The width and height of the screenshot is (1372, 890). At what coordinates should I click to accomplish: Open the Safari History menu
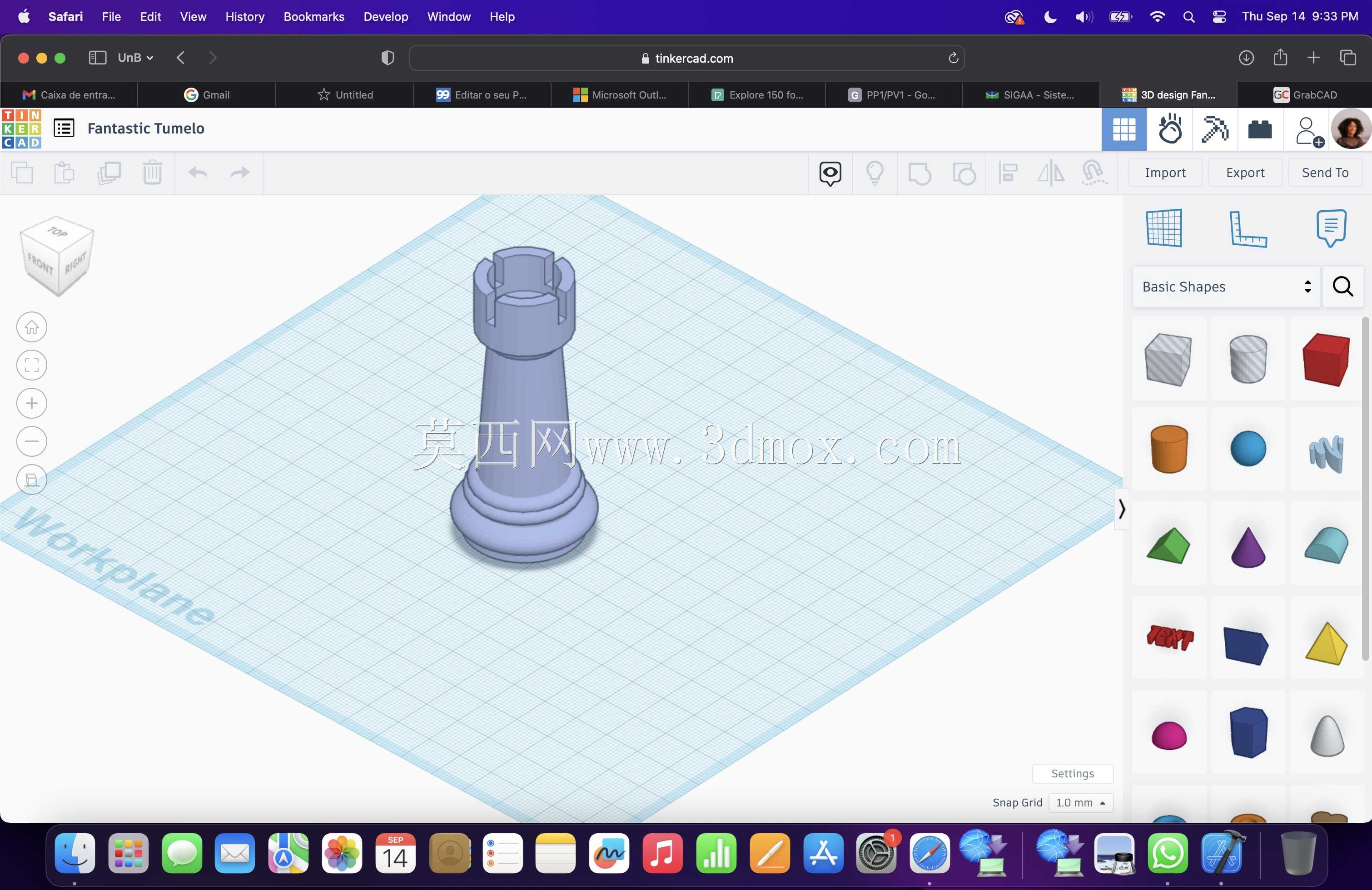click(x=244, y=17)
